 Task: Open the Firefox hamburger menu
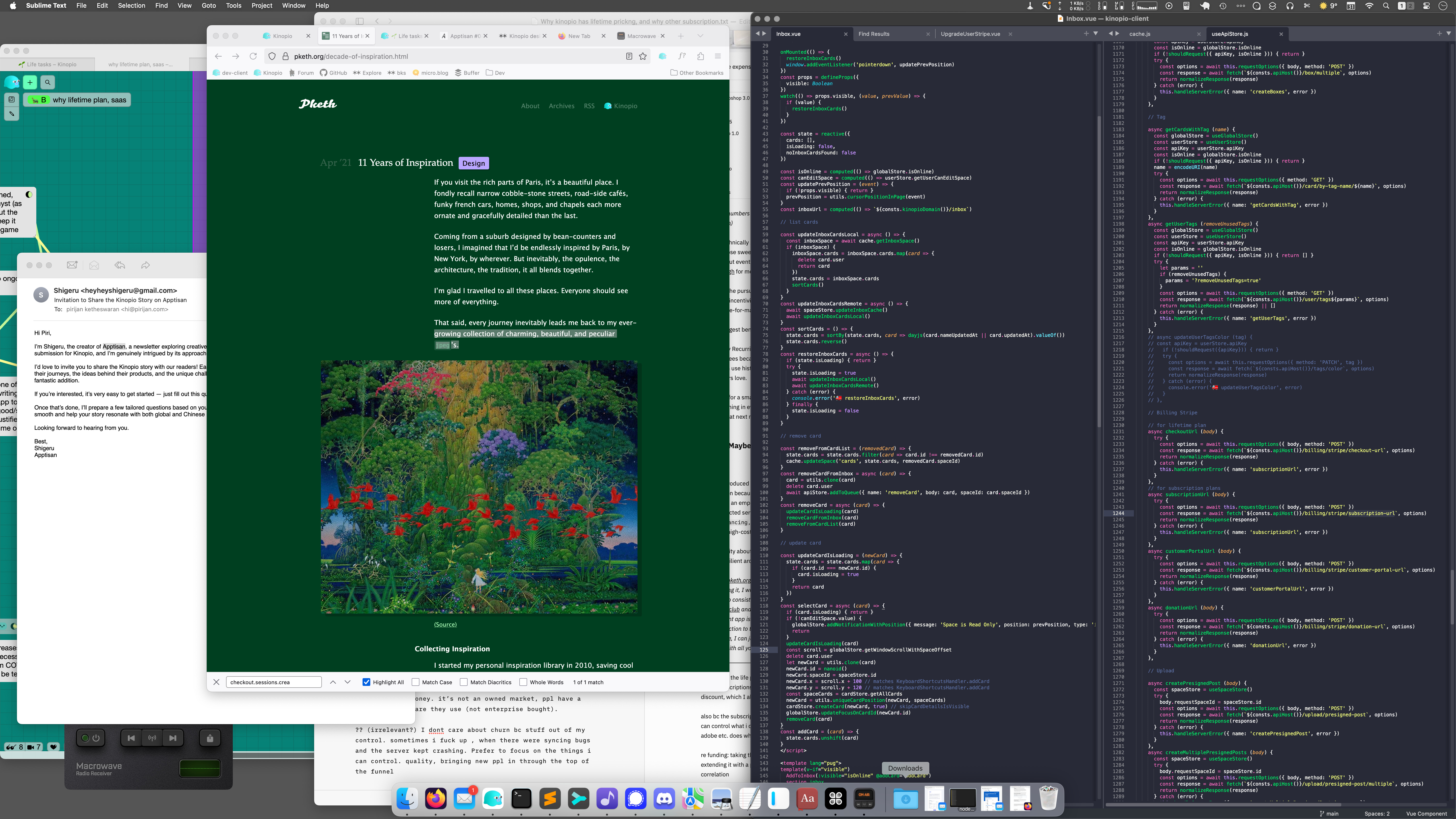[718, 57]
